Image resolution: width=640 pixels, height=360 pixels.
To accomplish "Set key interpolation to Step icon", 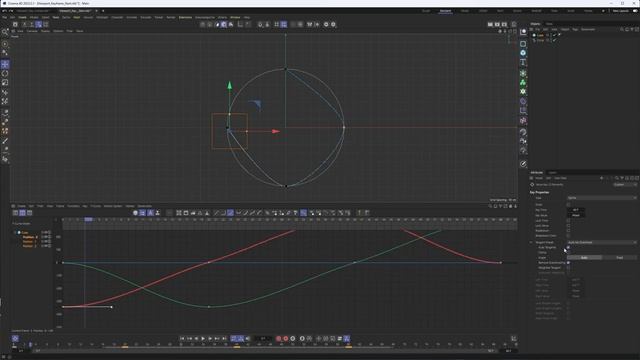I will (x=224, y=213).
